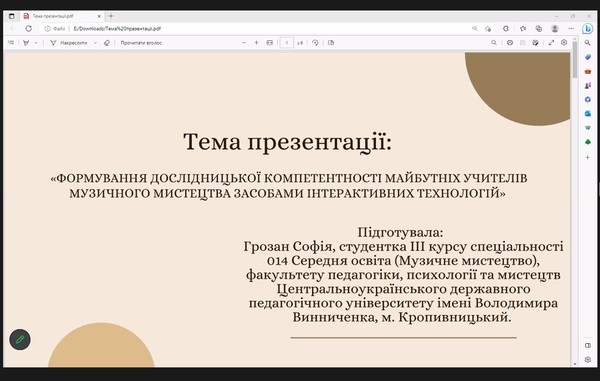Open the browser's three-dots menu
The height and width of the screenshot is (381, 600).
coord(571,29)
